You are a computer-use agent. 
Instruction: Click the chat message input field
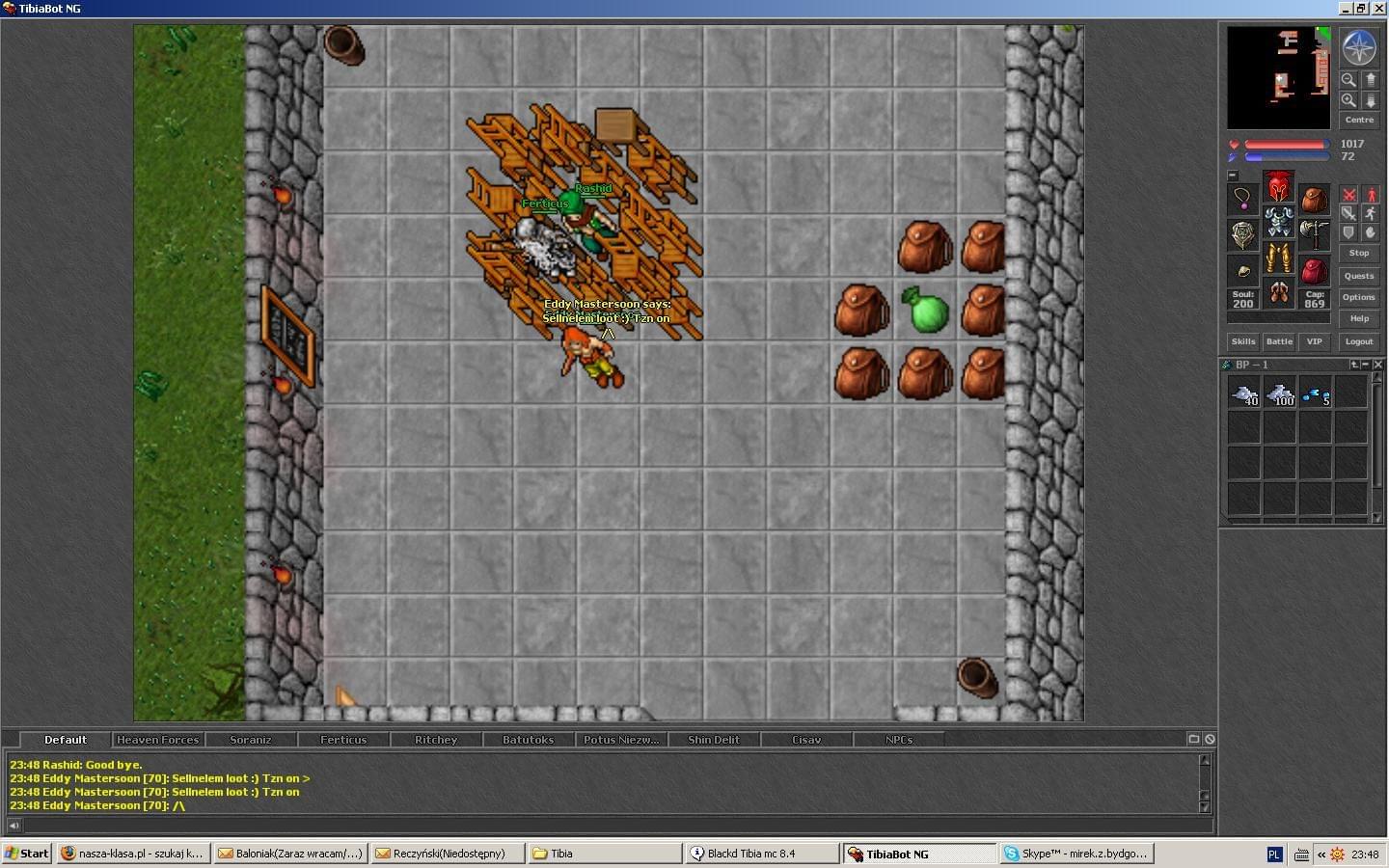point(617,825)
